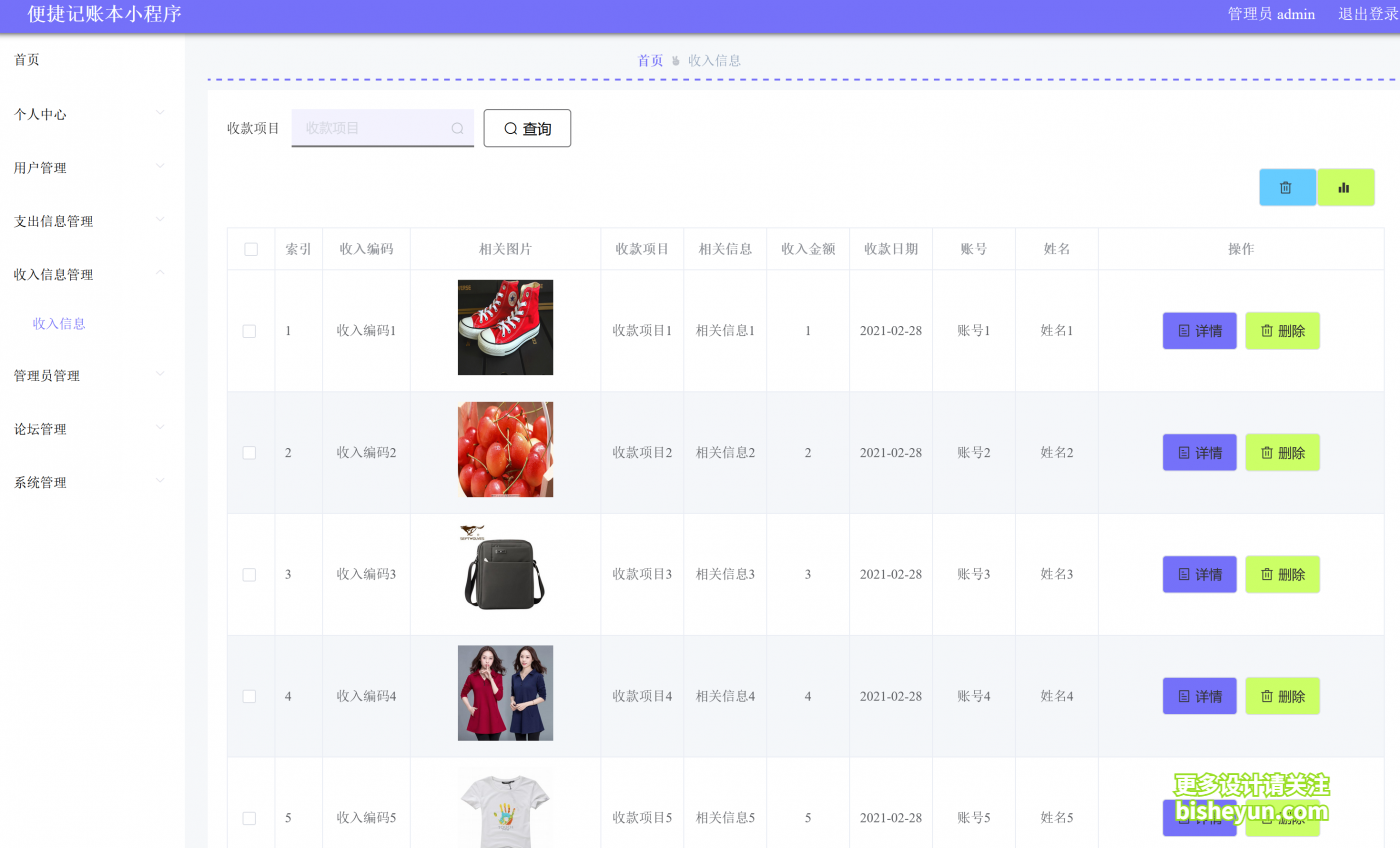
Task: Delete row 4 with trash button
Action: [1282, 697]
